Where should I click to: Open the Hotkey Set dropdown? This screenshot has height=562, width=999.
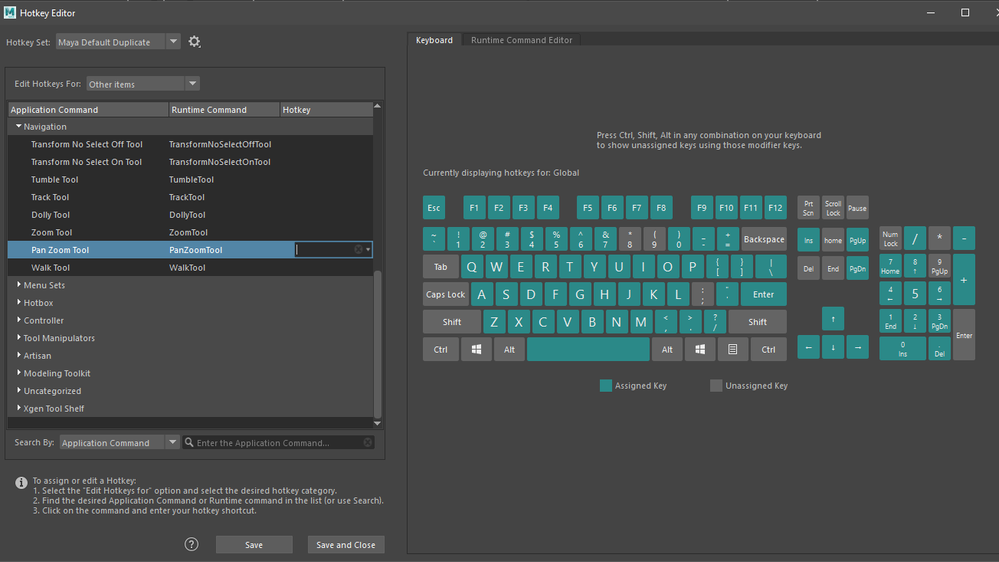click(x=118, y=42)
